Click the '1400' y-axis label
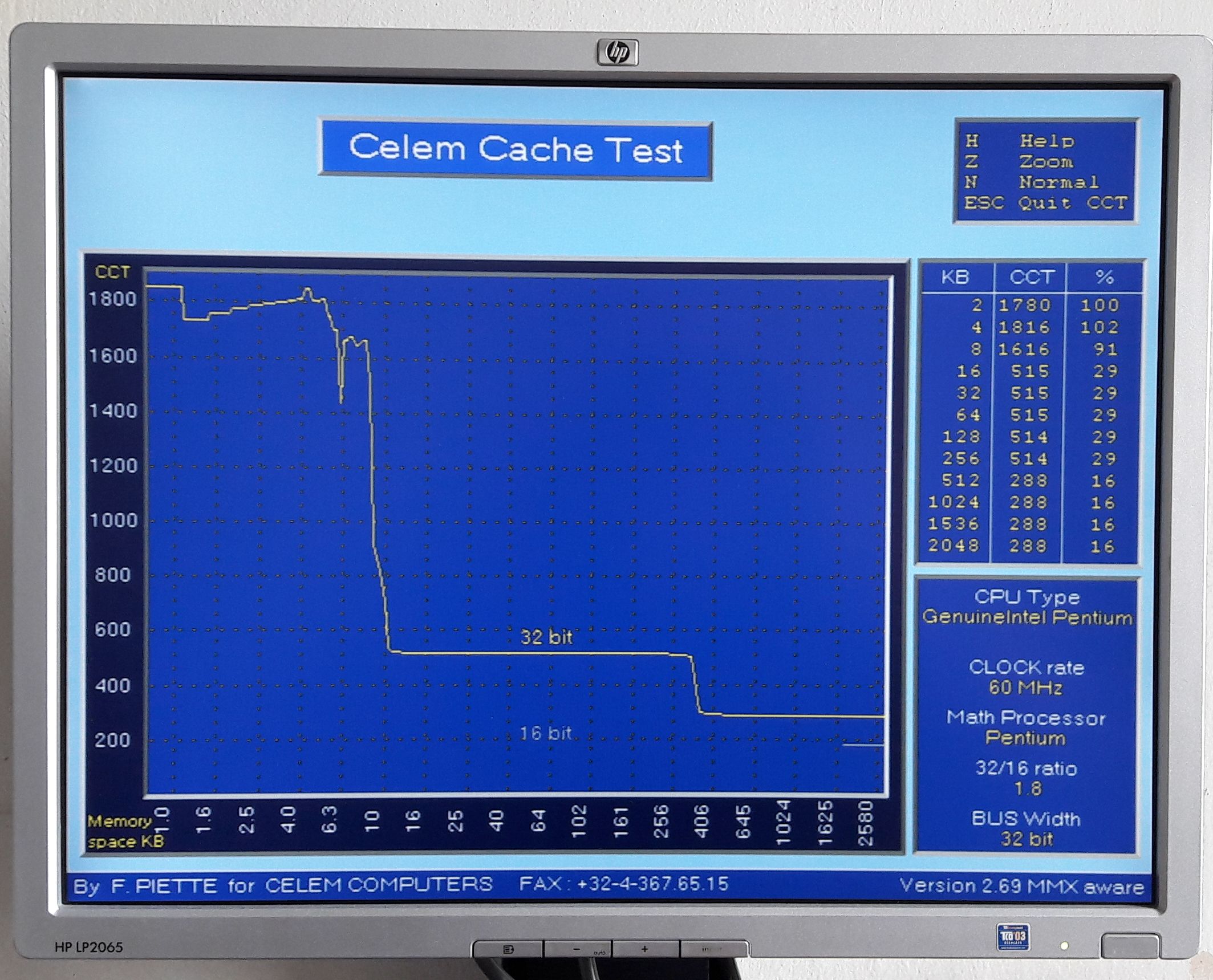 point(113,411)
